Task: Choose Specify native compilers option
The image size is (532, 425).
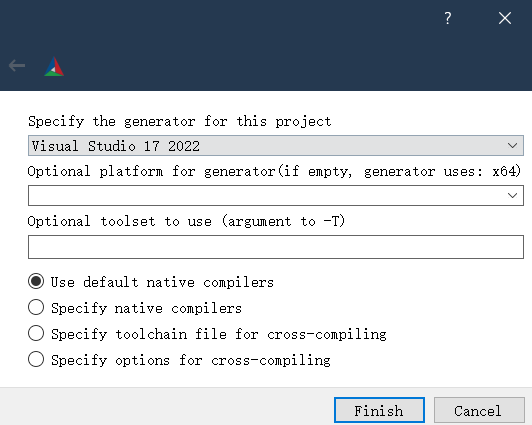Action: click(135, 308)
